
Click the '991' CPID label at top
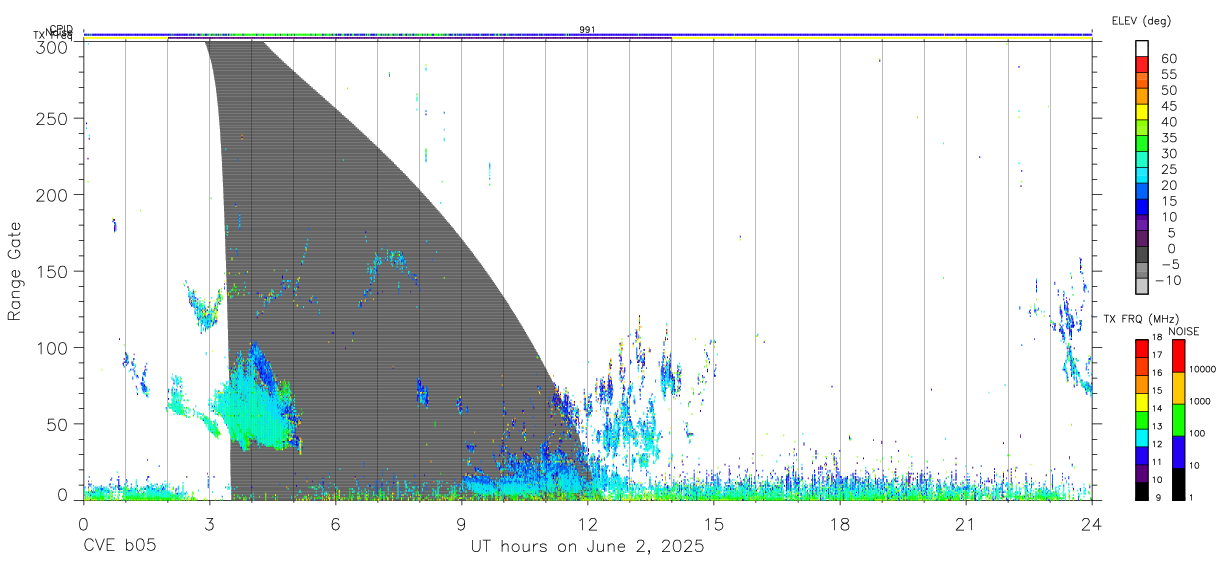coord(587,30)
